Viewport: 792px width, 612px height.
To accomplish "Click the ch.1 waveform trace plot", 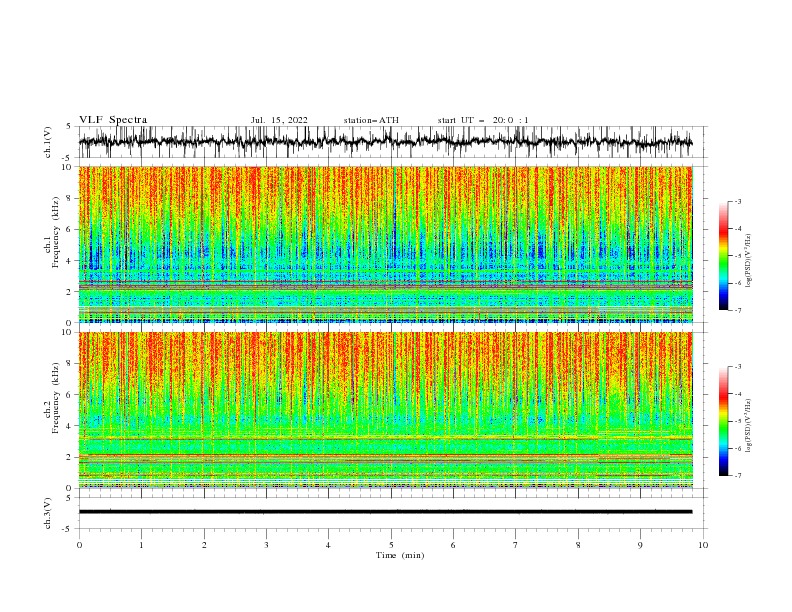I will point(385,142).
